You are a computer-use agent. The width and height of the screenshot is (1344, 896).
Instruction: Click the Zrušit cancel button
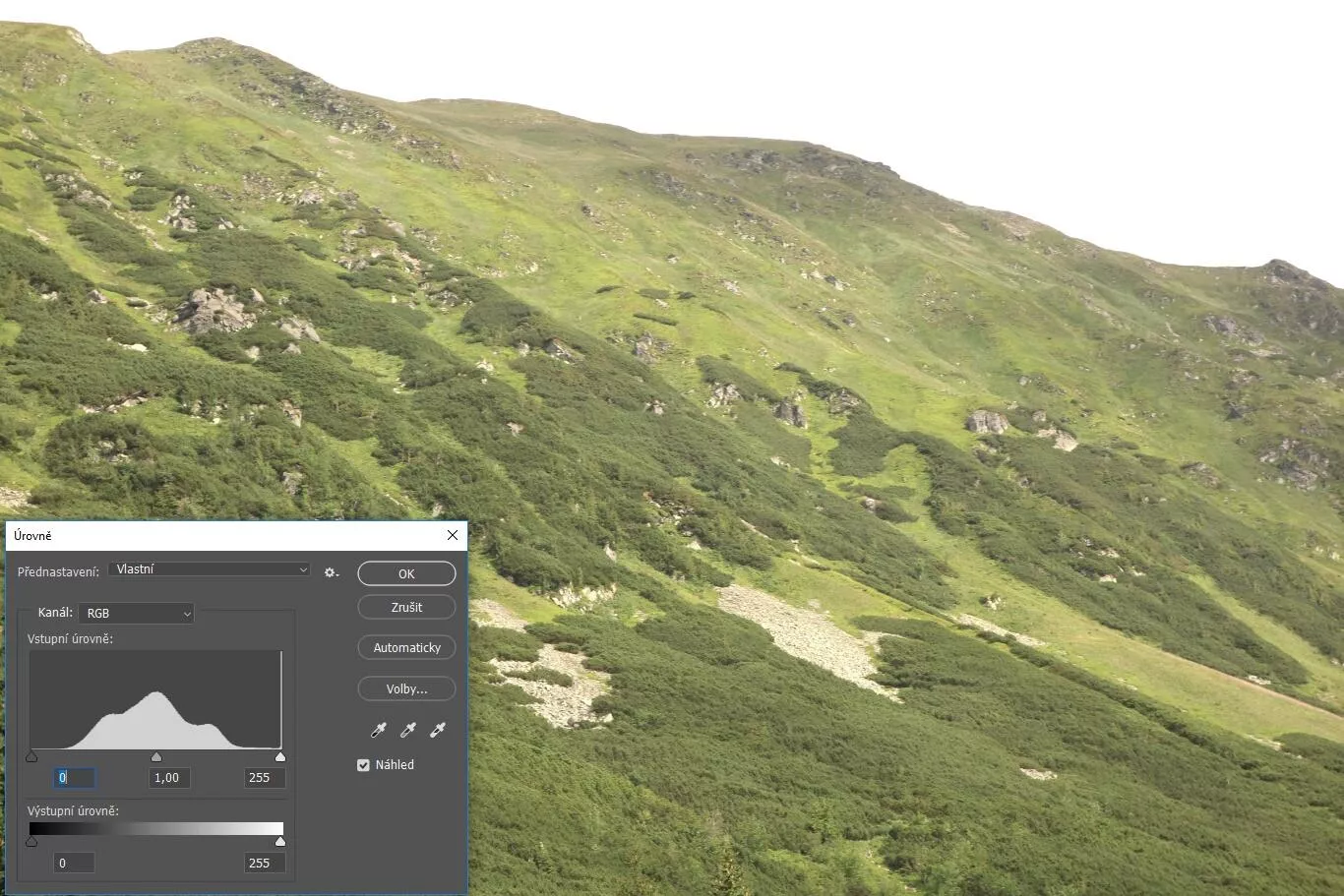pyautogui.click(x=406, y=607)
